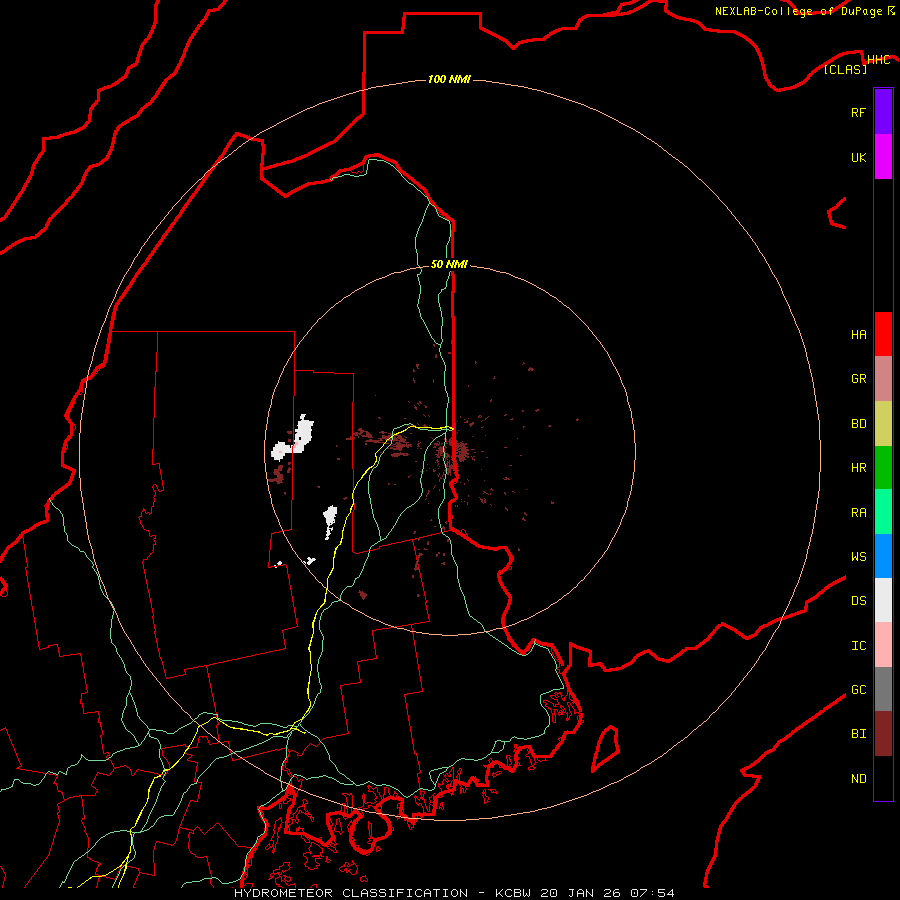900x900 pixels.
Task: Click the DS legend label
Action: click(x=858, y=601)
